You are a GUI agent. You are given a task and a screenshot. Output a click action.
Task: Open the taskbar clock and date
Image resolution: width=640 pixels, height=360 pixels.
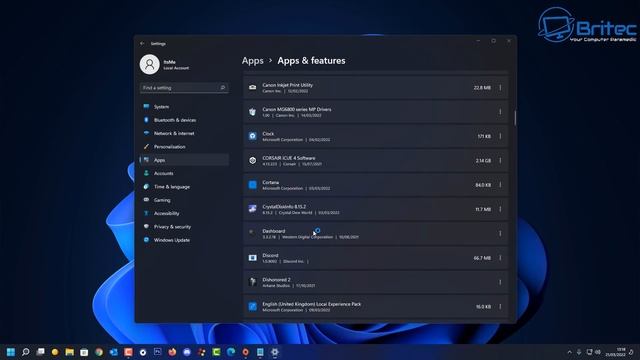point(616,352)
